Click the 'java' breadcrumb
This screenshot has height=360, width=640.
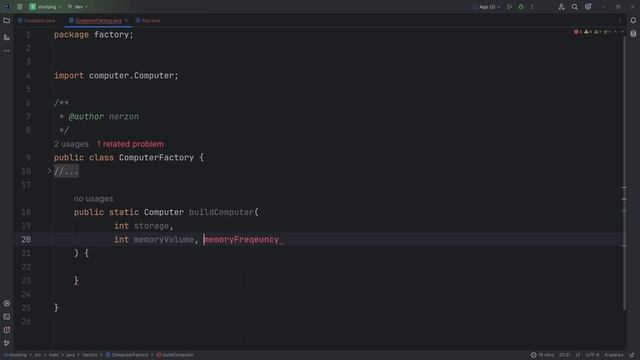(x=71, y=355)
